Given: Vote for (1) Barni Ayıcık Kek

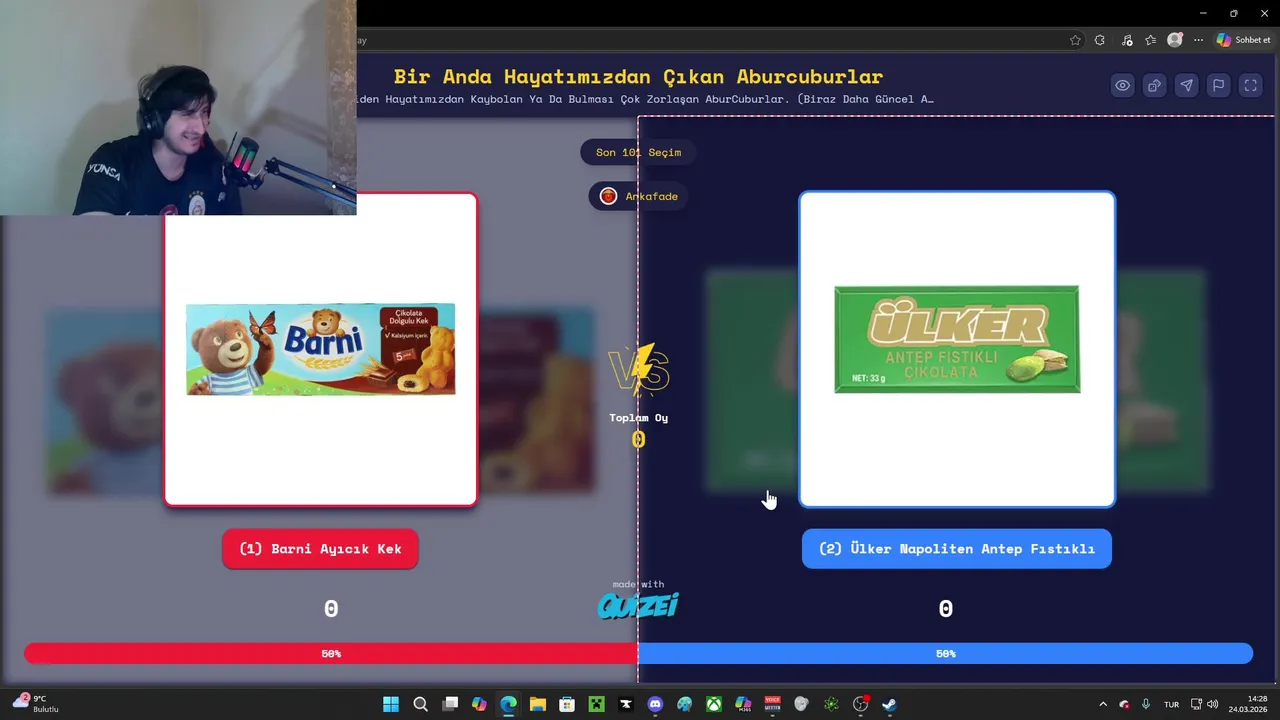Looking at the screenshot, I should point(320,549).
